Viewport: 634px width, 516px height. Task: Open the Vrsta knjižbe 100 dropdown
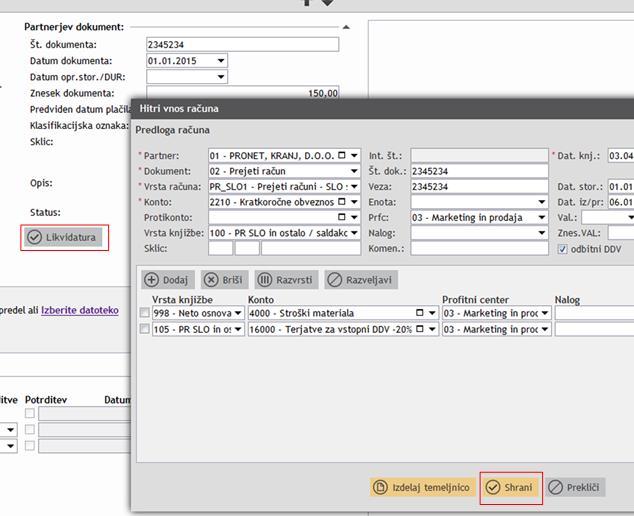click(x=354, y=233)
